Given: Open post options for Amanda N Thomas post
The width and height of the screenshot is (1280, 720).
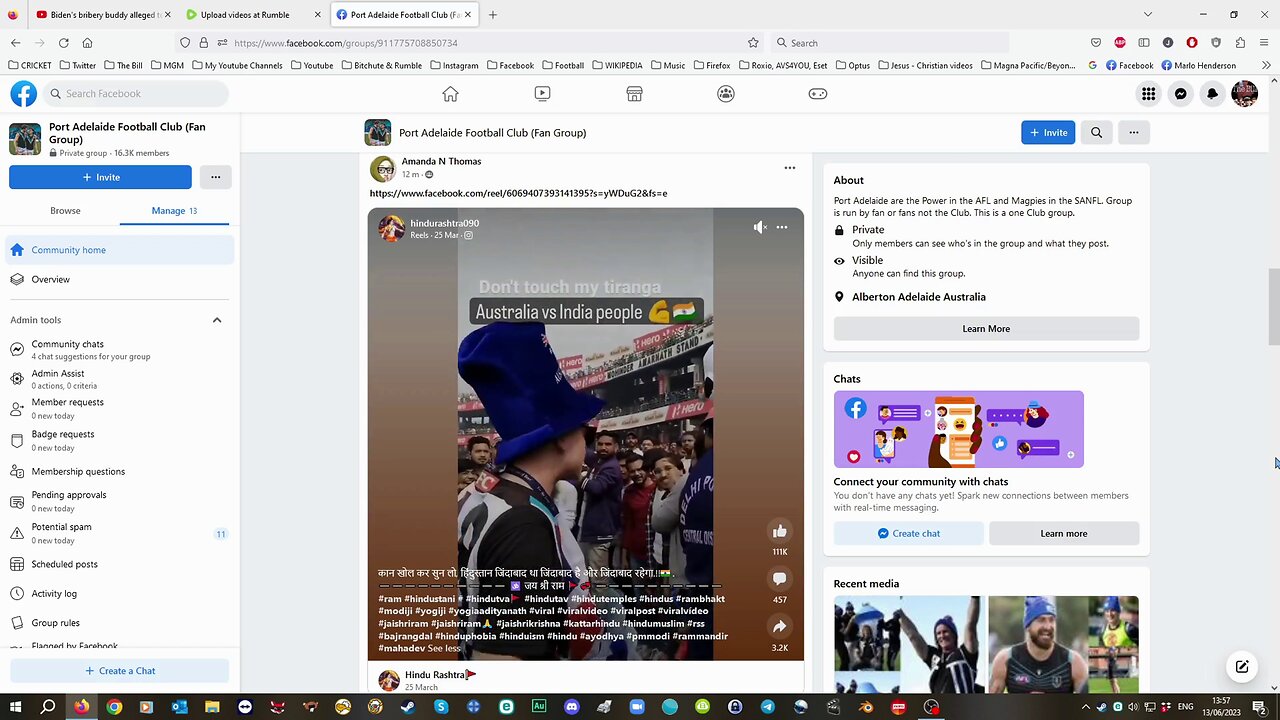Looking at the screenshot, I should pyautogui.click(x=789, y=168).
